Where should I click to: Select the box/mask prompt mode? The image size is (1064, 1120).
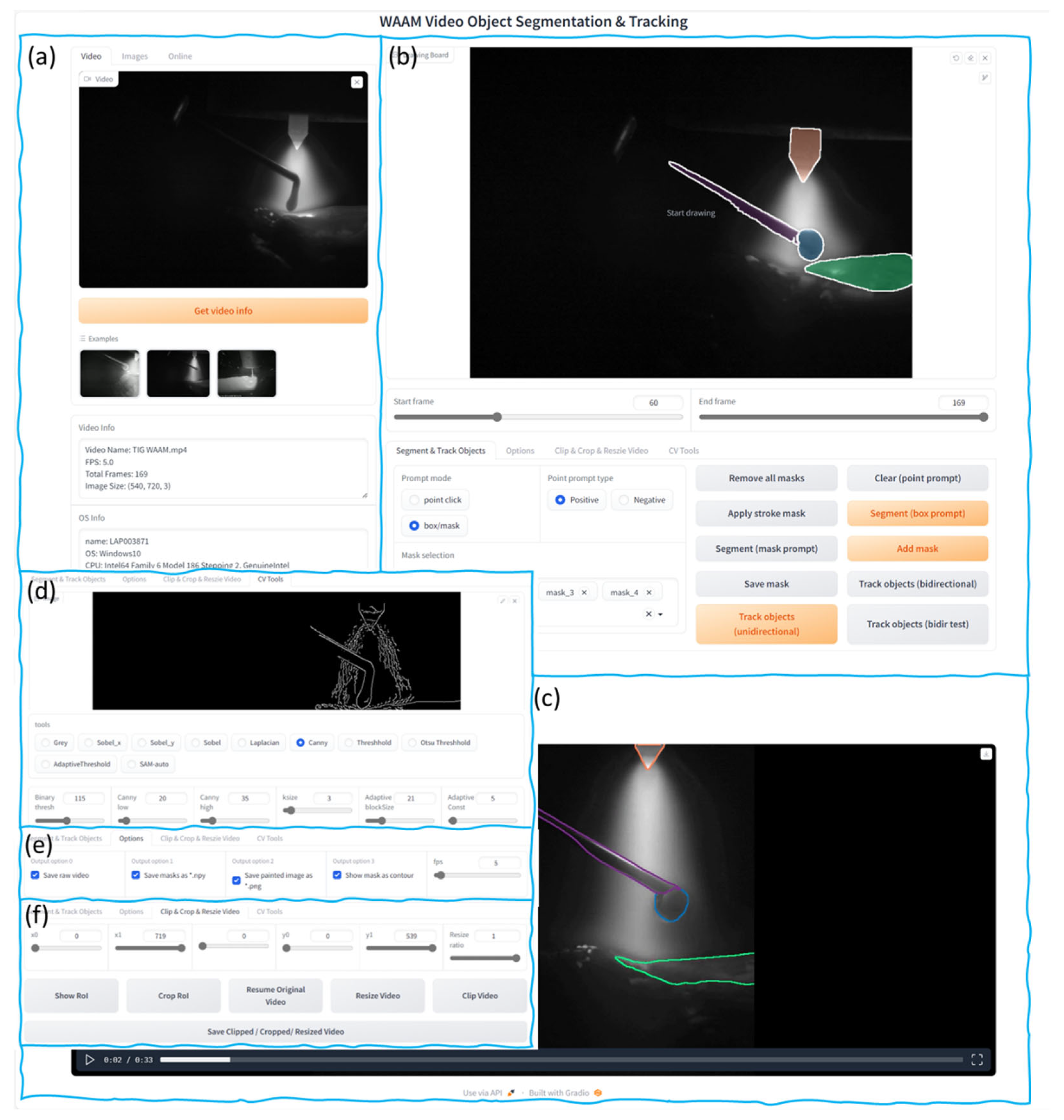click(435, 526)
